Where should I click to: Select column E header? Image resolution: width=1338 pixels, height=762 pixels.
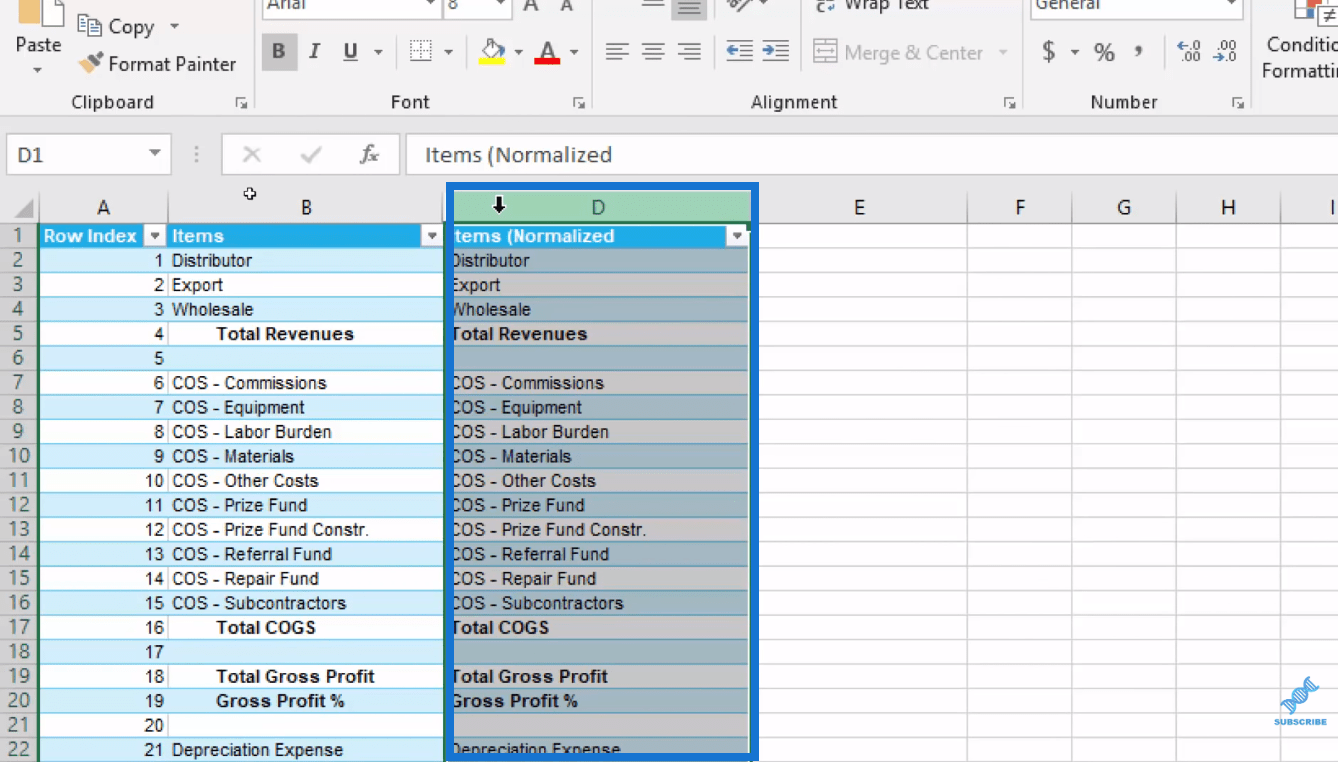pos(859,208)
